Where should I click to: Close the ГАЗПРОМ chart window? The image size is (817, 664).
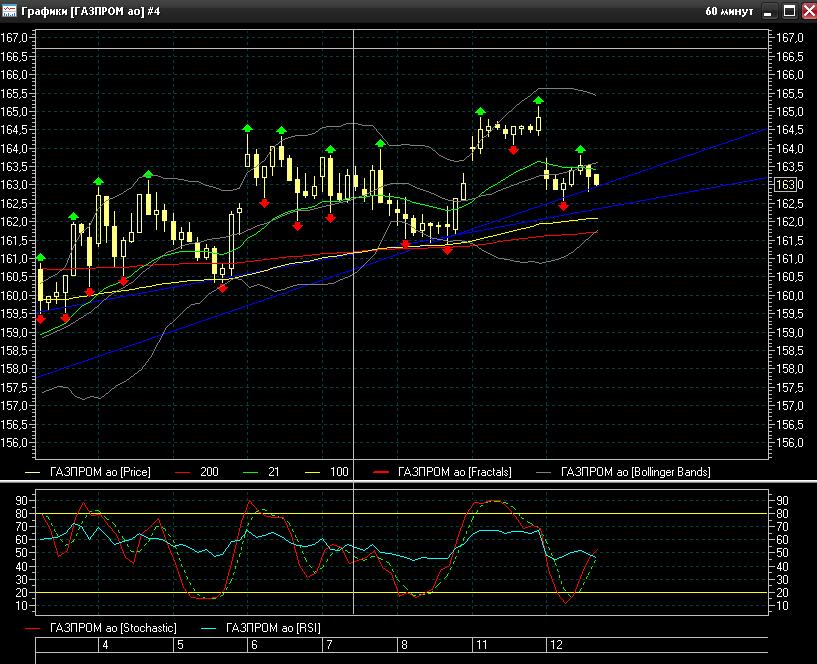pos(806,11)
